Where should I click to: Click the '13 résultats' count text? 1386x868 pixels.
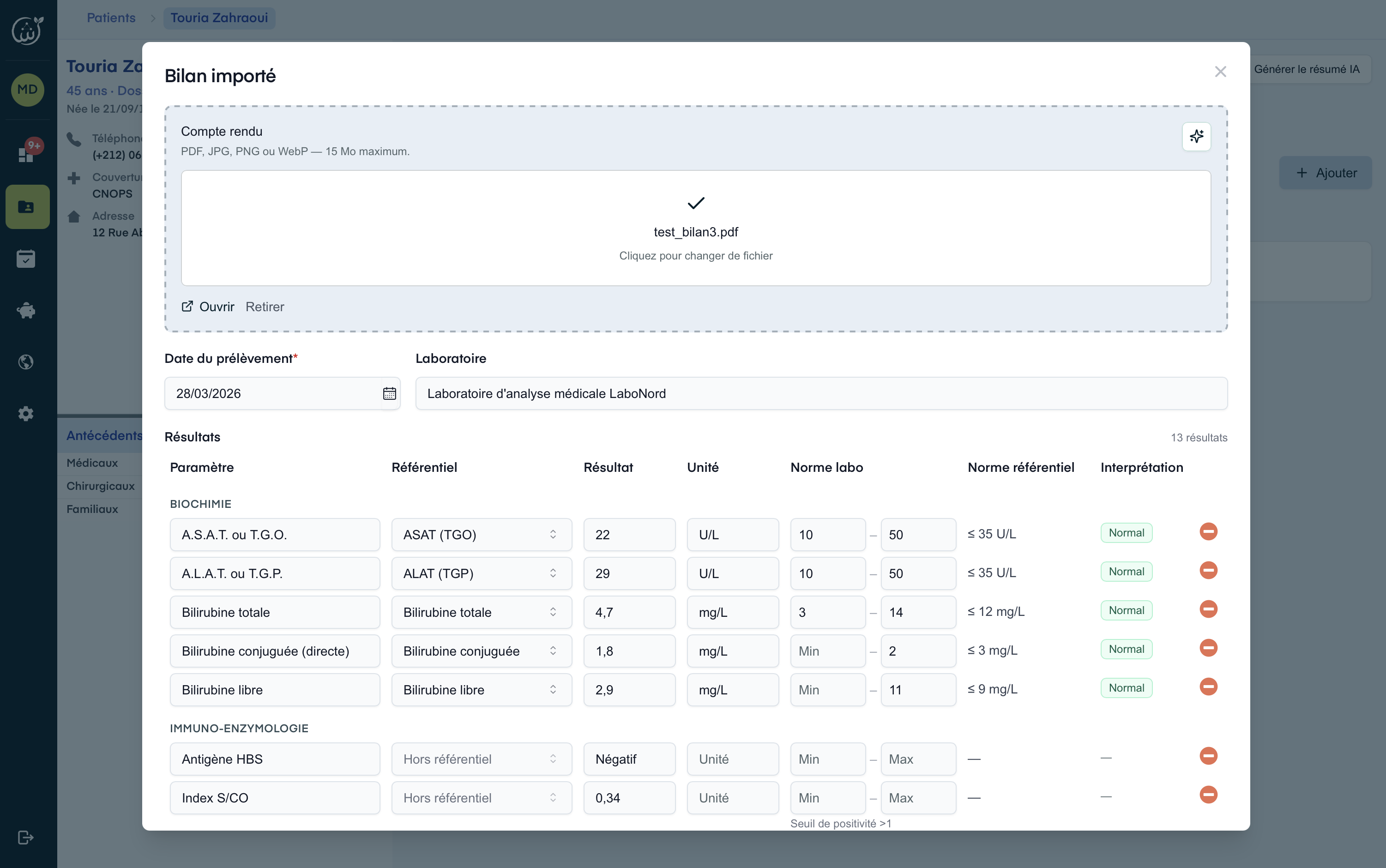[1199, 437]
